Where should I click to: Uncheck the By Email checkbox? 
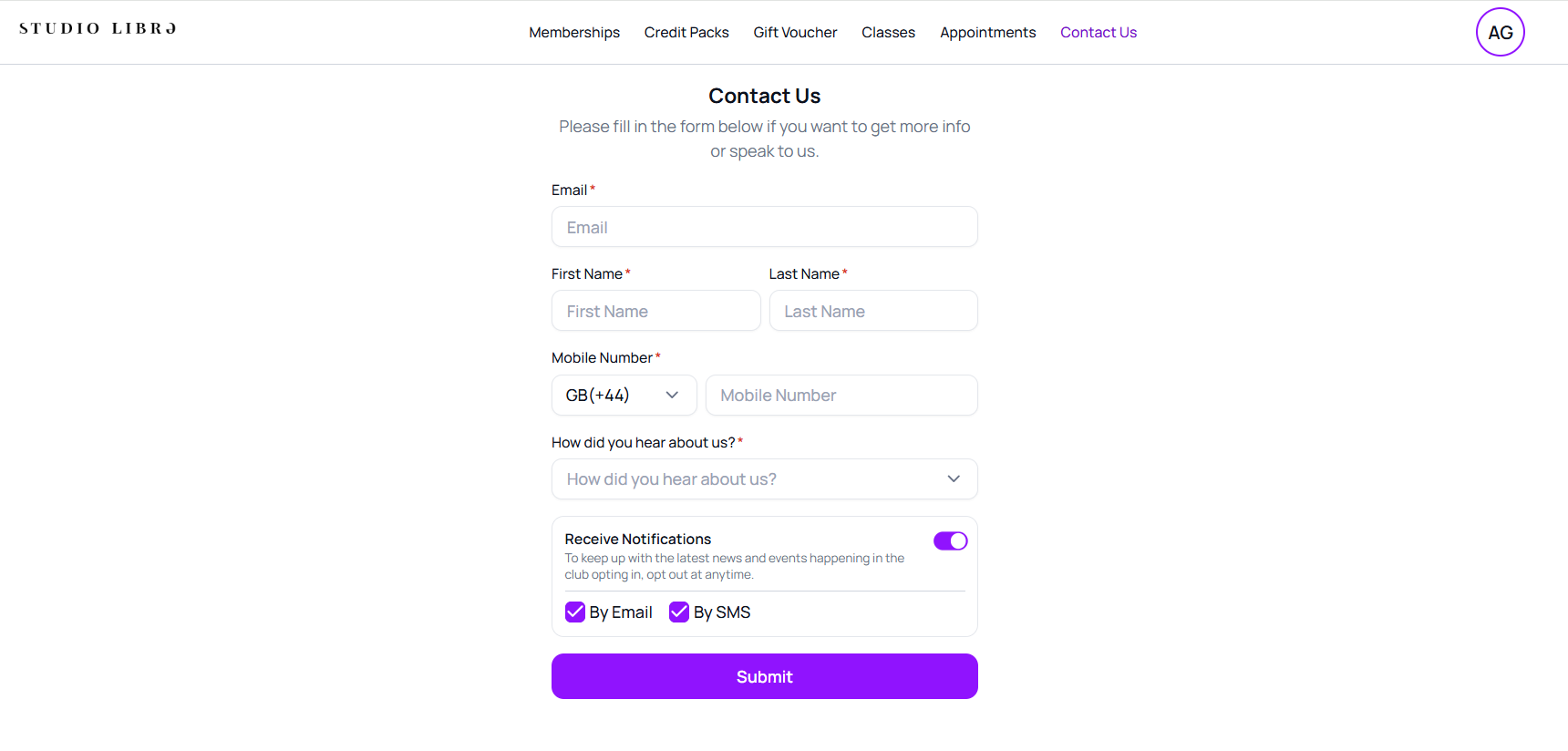coord(575,612)
